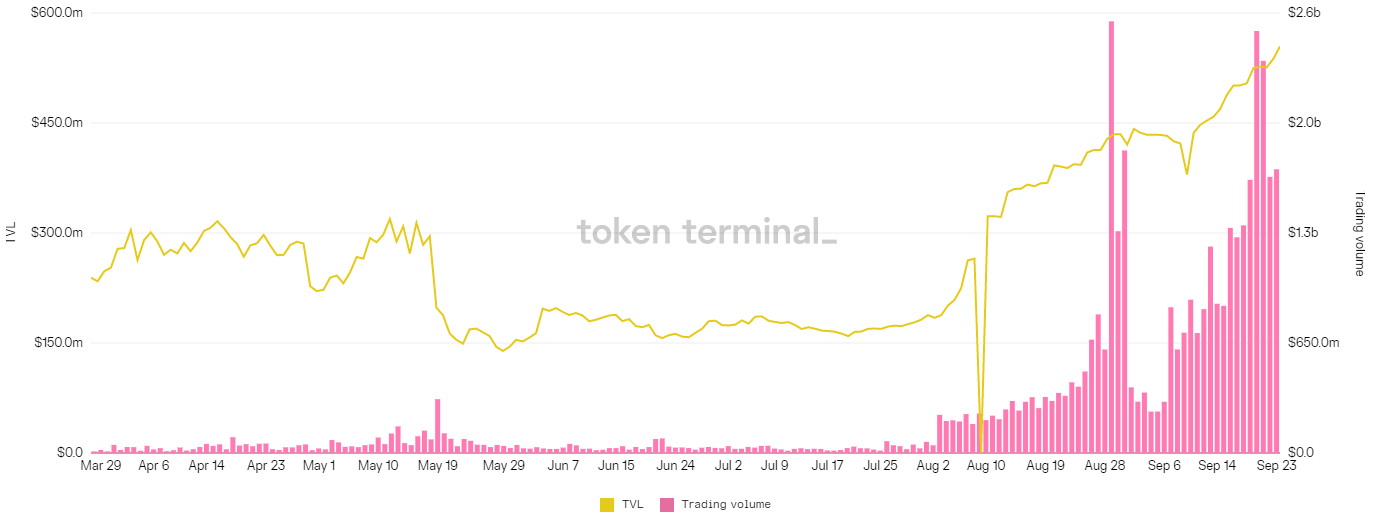Click the $2.6b right axis label

[1303, 13]
